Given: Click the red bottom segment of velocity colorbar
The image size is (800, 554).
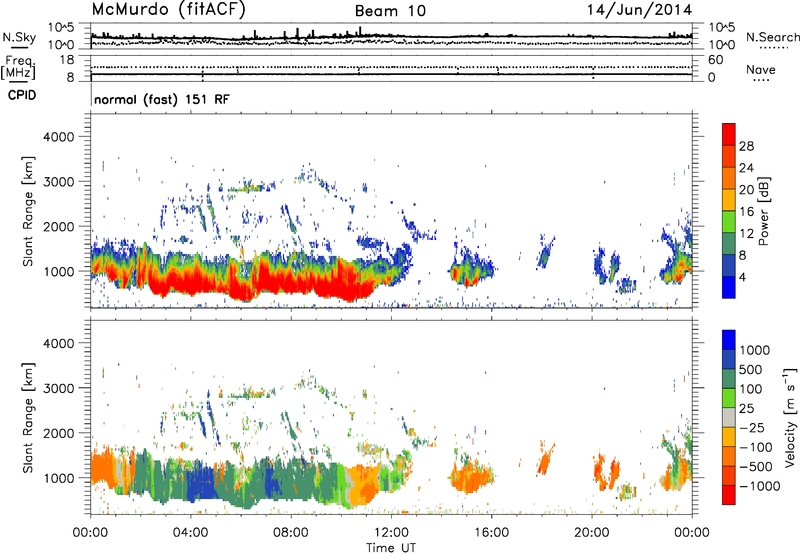Looking at the screenshot, I should [729, 495].
